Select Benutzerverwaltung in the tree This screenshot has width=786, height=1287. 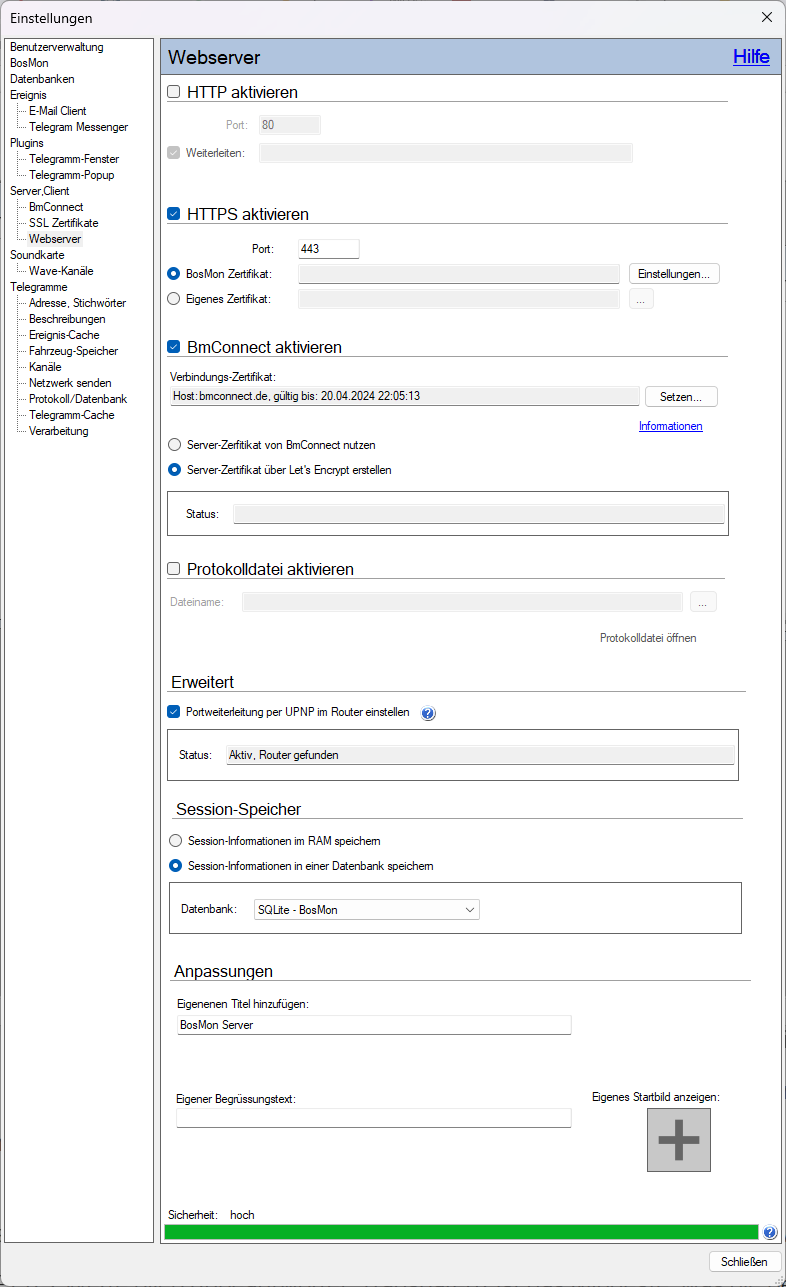[57, 47]
